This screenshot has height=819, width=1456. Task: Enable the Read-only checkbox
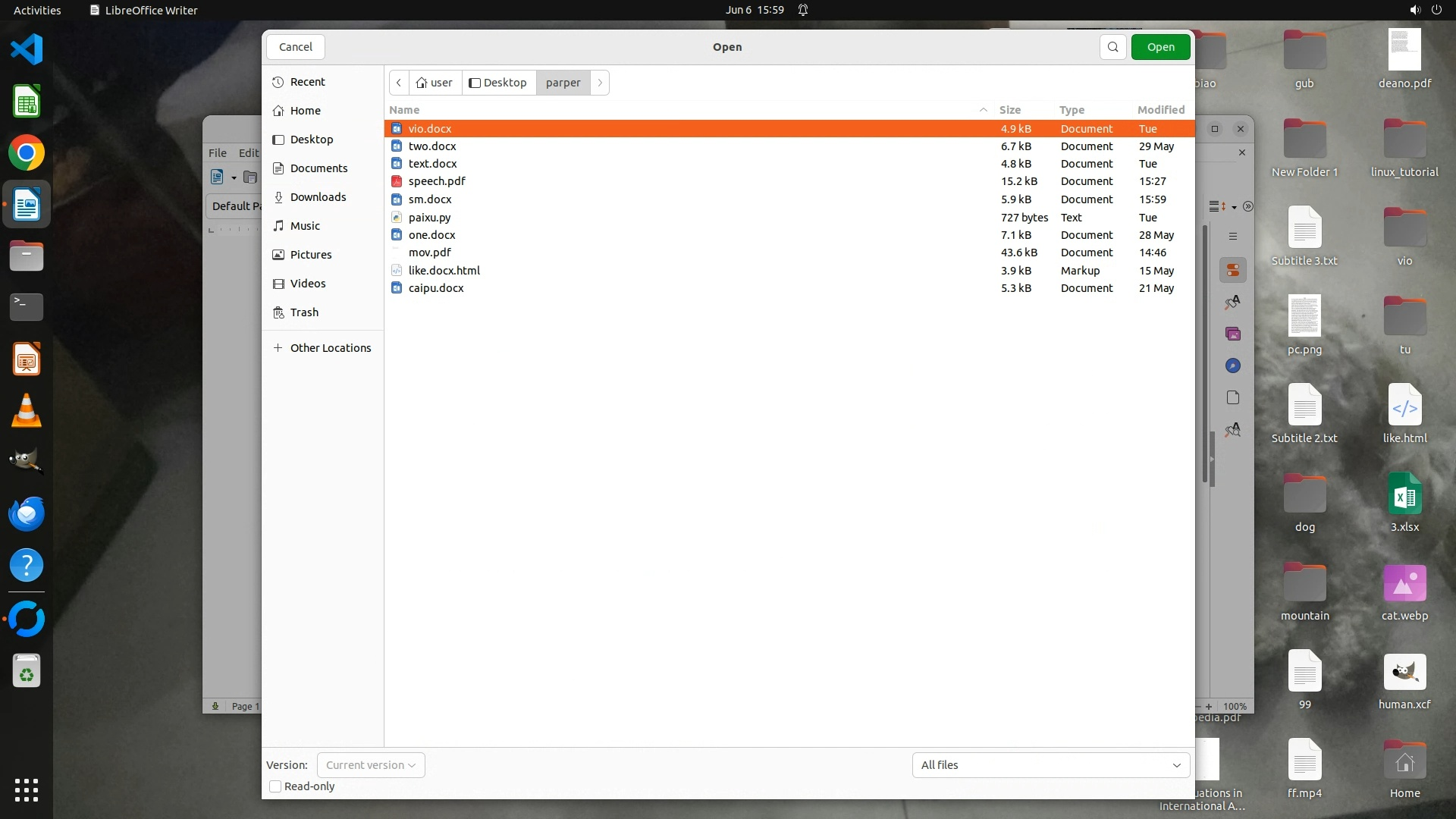click(x=276, y=786)
